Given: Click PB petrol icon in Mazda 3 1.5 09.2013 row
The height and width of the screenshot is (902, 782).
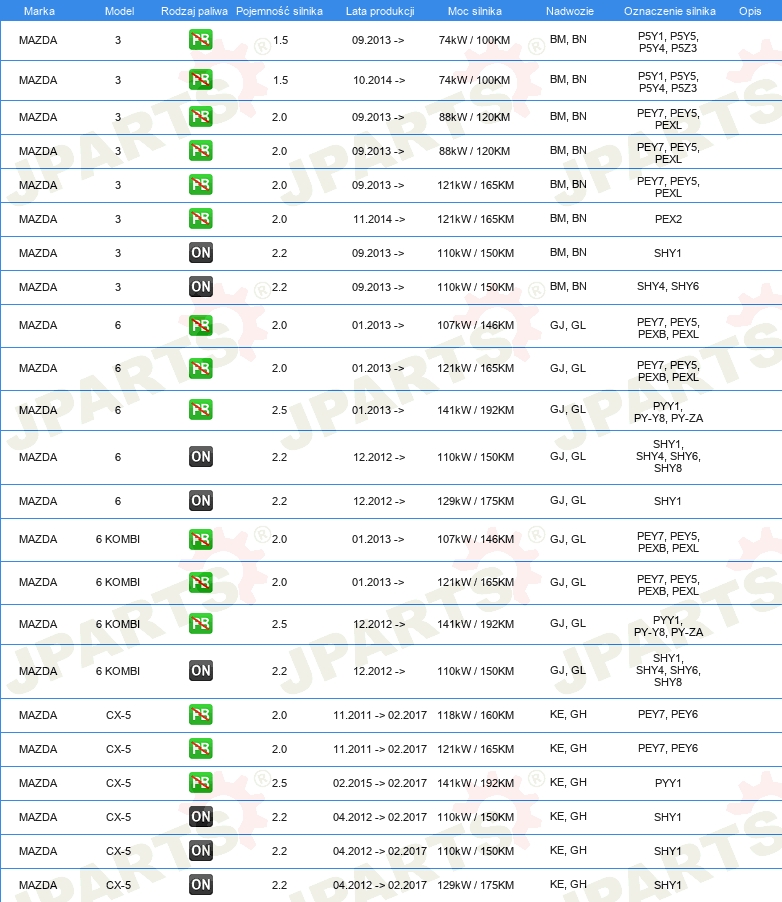Looking at the screenshot, I should [201, 40].
